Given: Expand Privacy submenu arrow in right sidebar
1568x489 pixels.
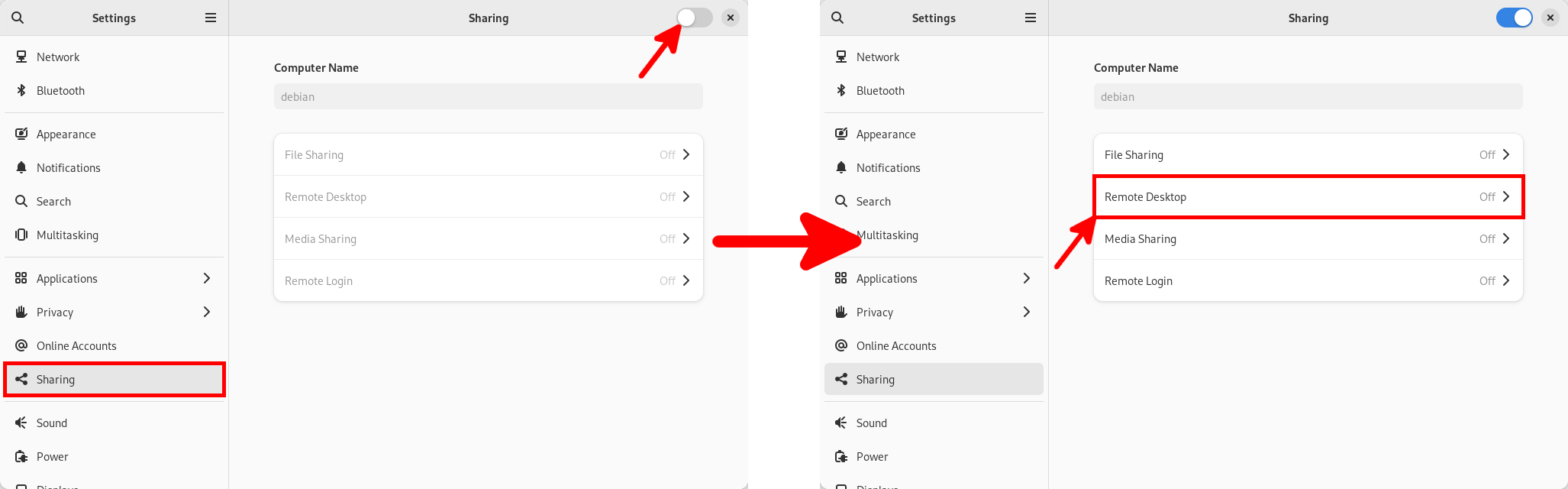Looking at the screenshot, I should (1027, 312).
